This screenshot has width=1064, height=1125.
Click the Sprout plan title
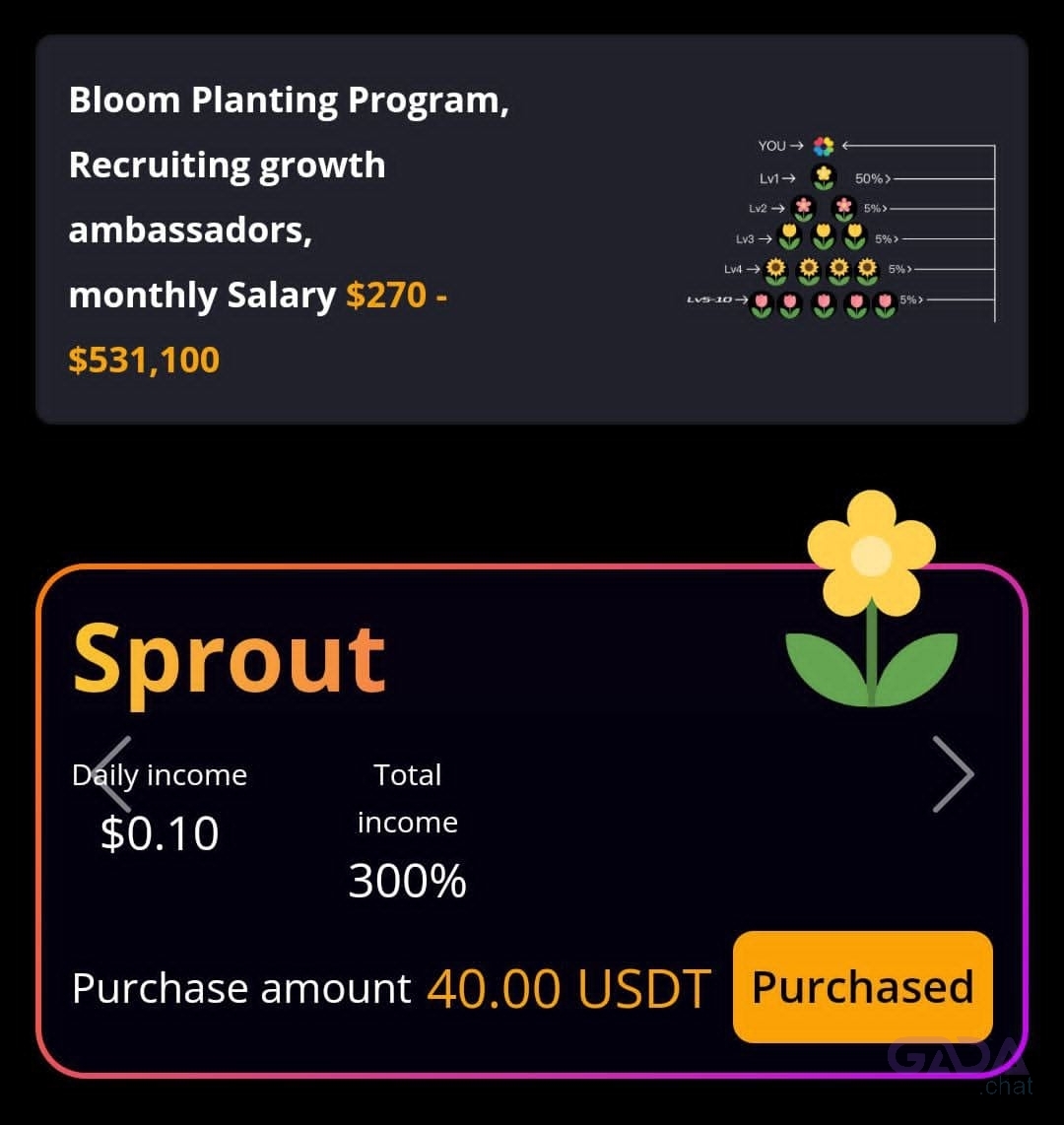[229, 659]
